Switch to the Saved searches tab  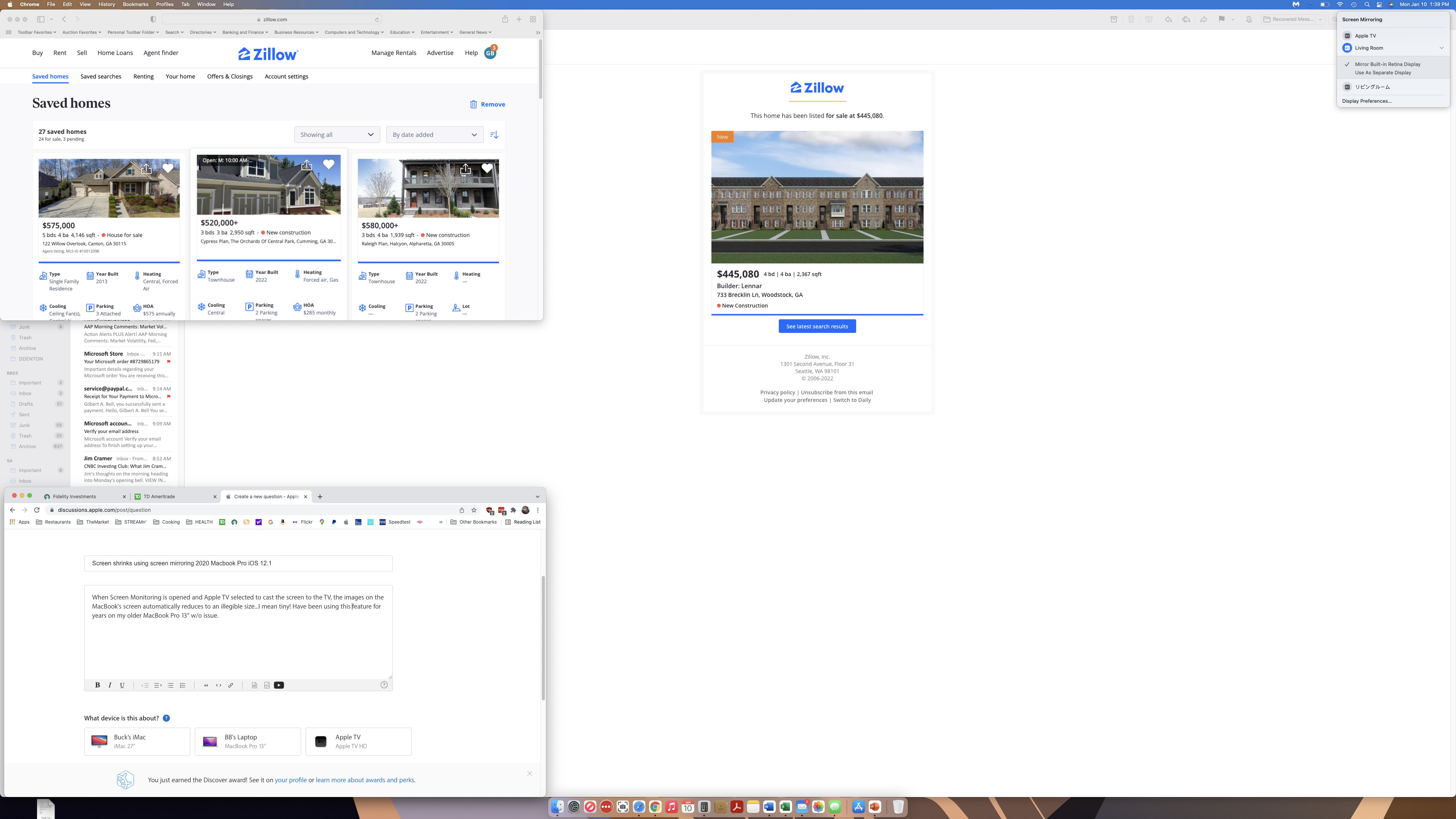click(100, 76)
